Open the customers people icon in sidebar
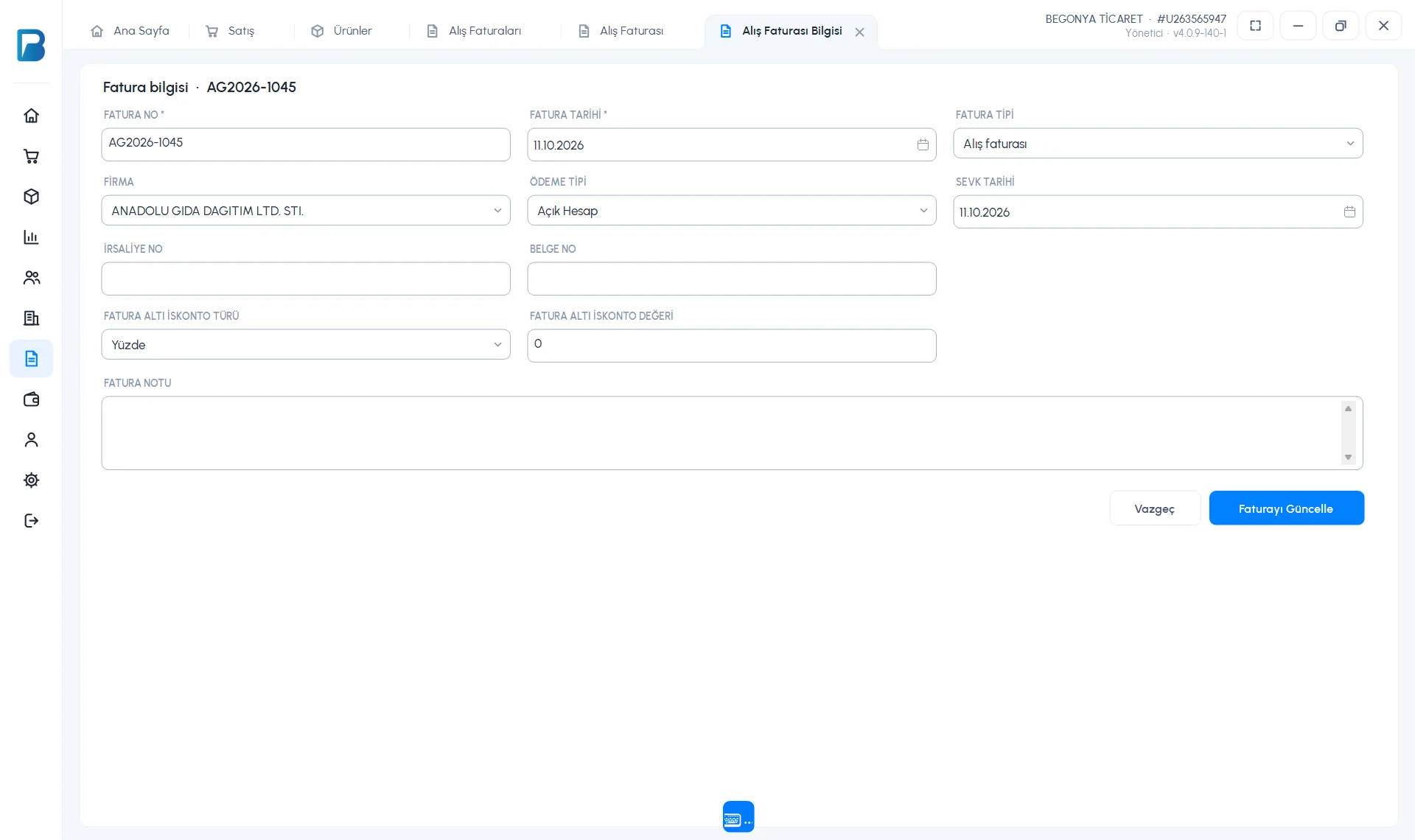Image resolution: width=1415 pixels, height=840 pixels. pyautogui.click(x=31, y=278)
